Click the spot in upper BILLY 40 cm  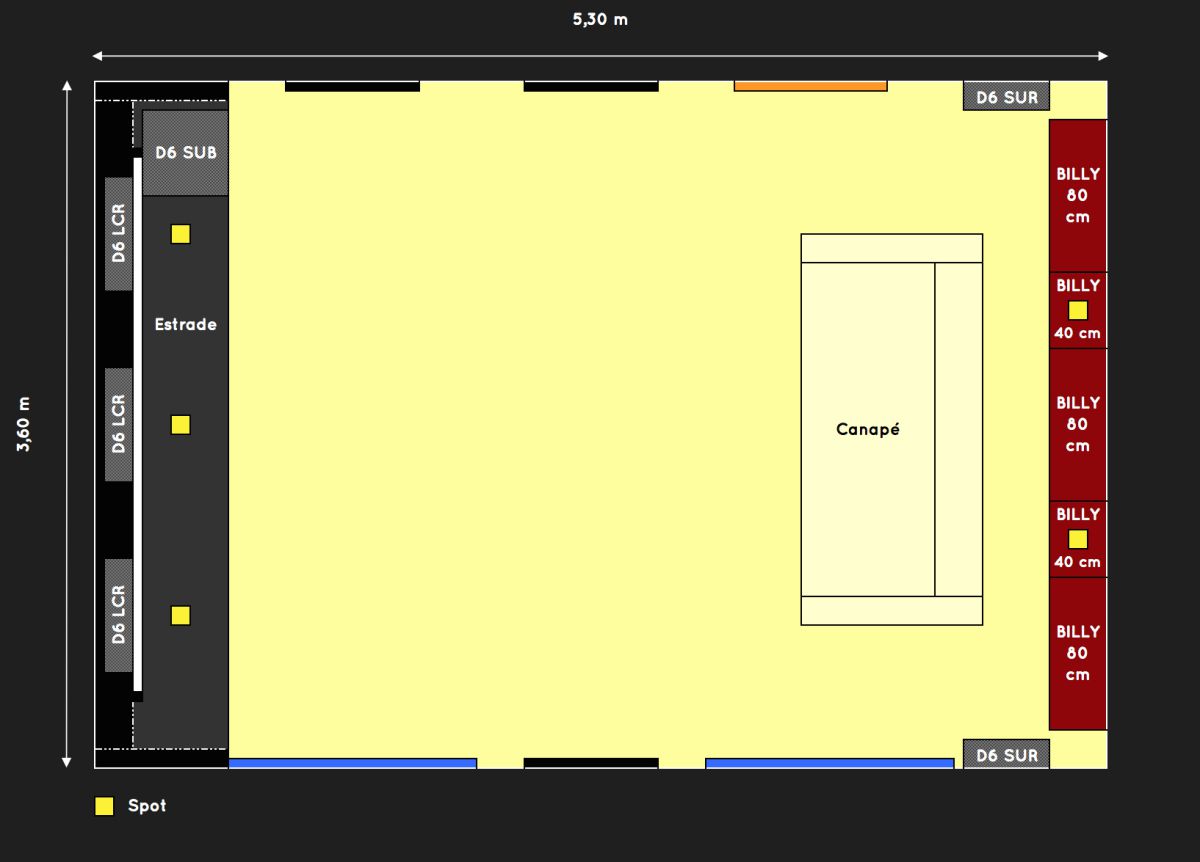[1077, 310]
